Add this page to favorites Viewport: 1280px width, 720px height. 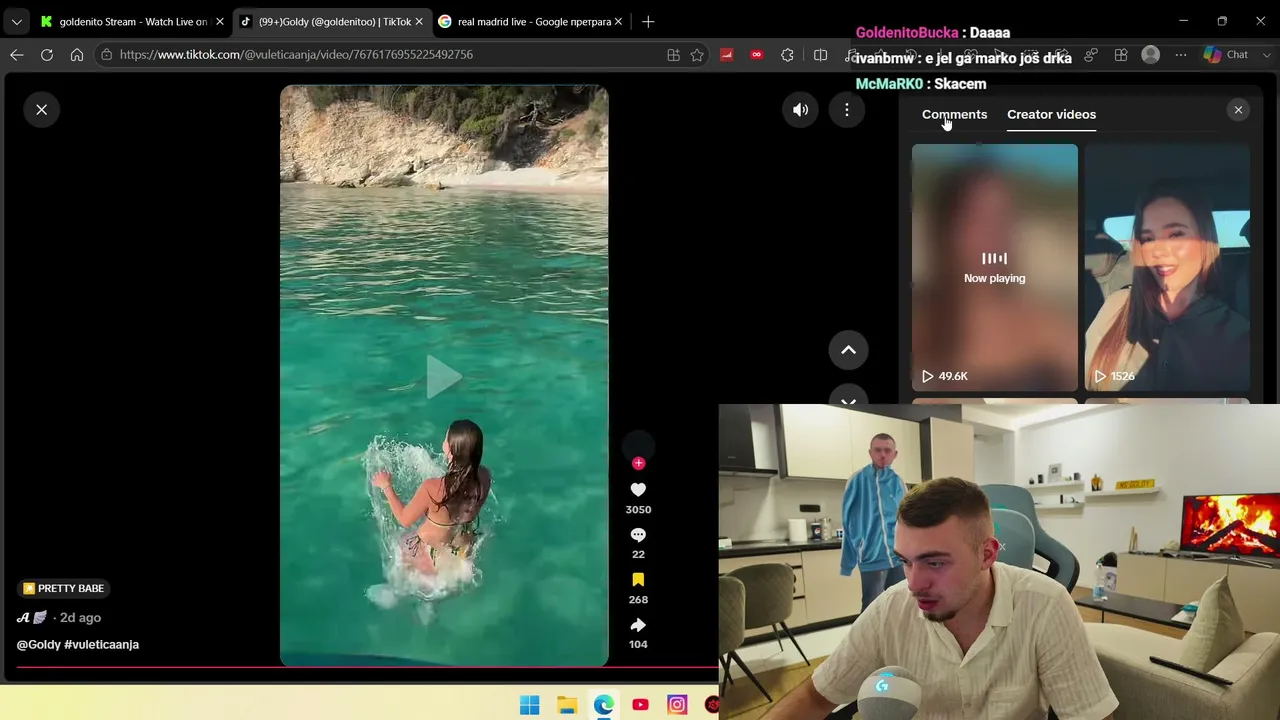[697, 55]
